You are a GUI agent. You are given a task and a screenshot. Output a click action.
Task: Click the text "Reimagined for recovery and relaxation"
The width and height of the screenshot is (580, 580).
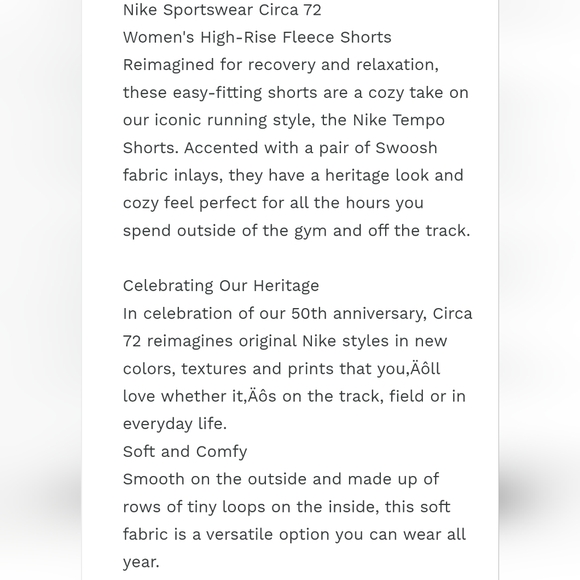point(280,65)
